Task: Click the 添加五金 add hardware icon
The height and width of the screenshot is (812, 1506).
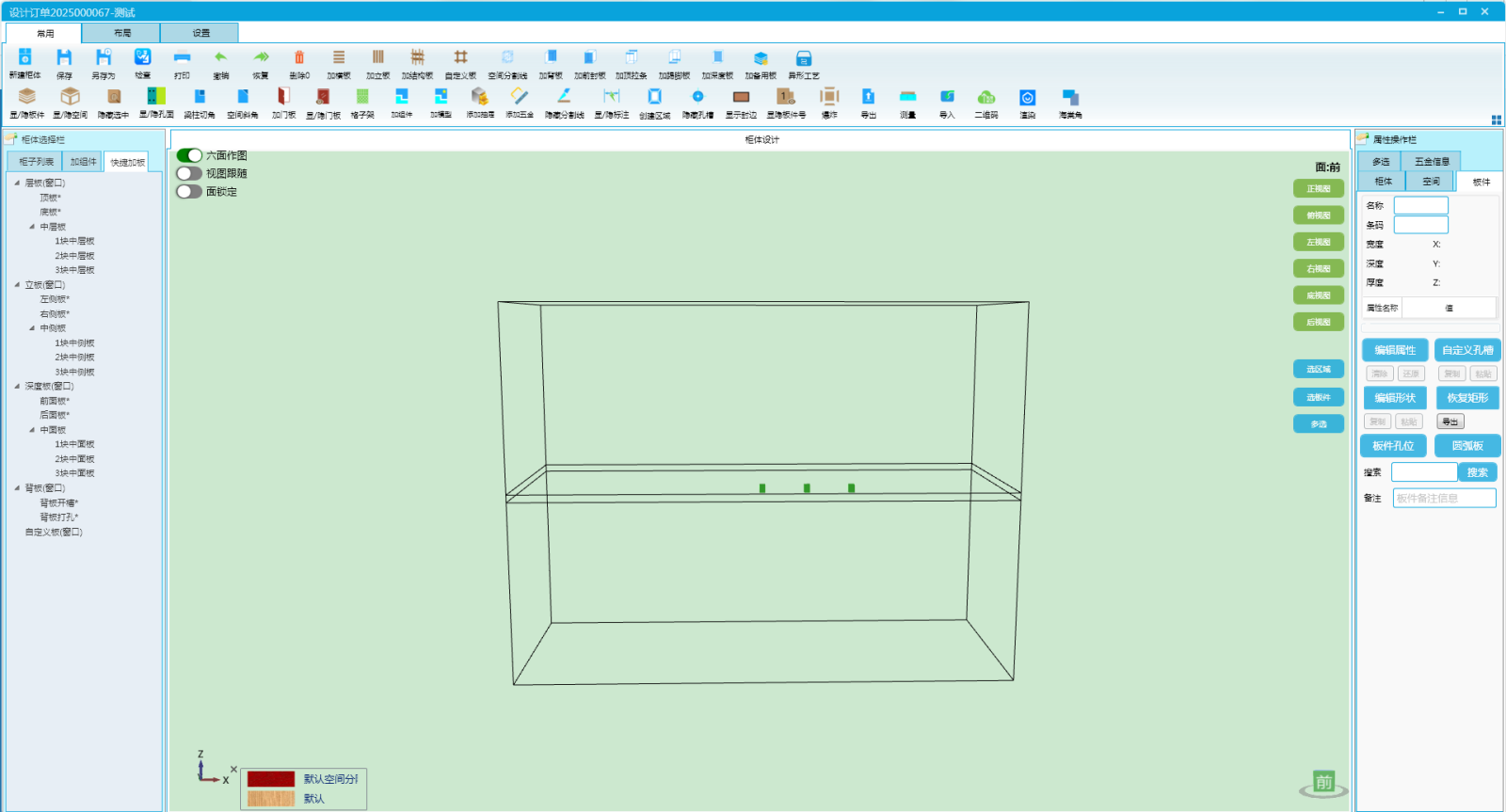Action: [x=520, y=97]
